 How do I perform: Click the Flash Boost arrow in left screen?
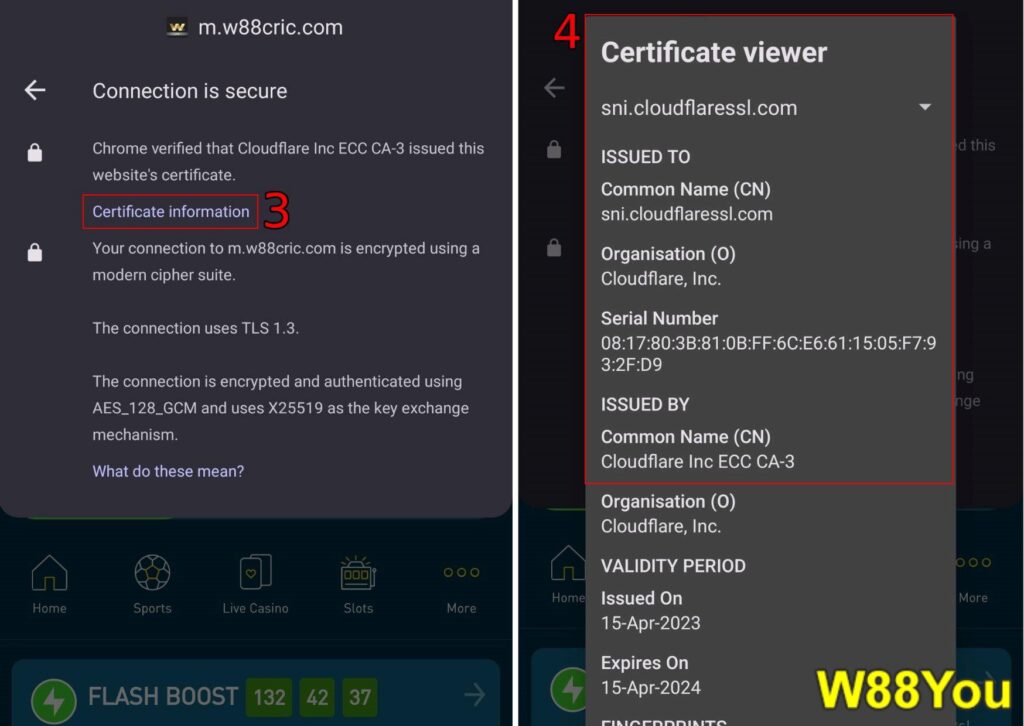pyautogui.click(x=475, y=695)
